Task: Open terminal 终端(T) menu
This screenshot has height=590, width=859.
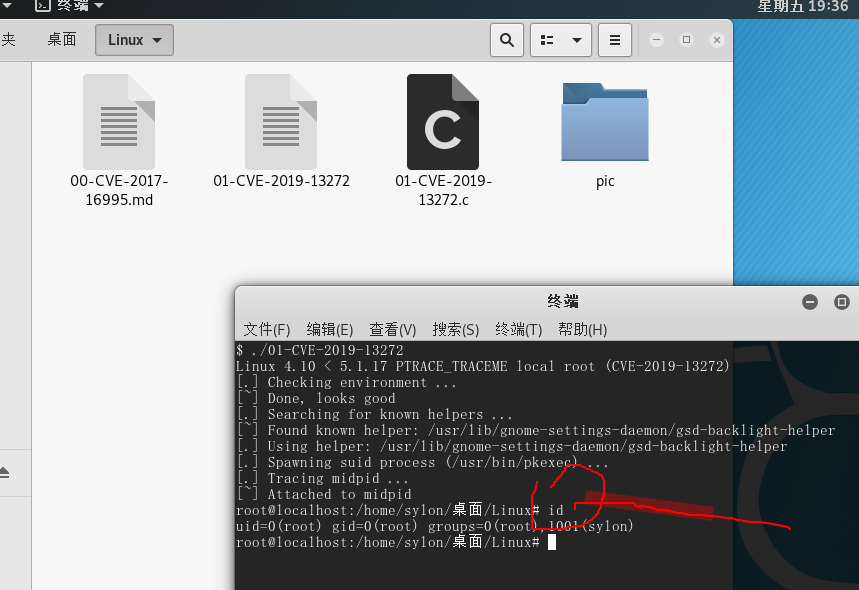Action: tap(519, 329)
